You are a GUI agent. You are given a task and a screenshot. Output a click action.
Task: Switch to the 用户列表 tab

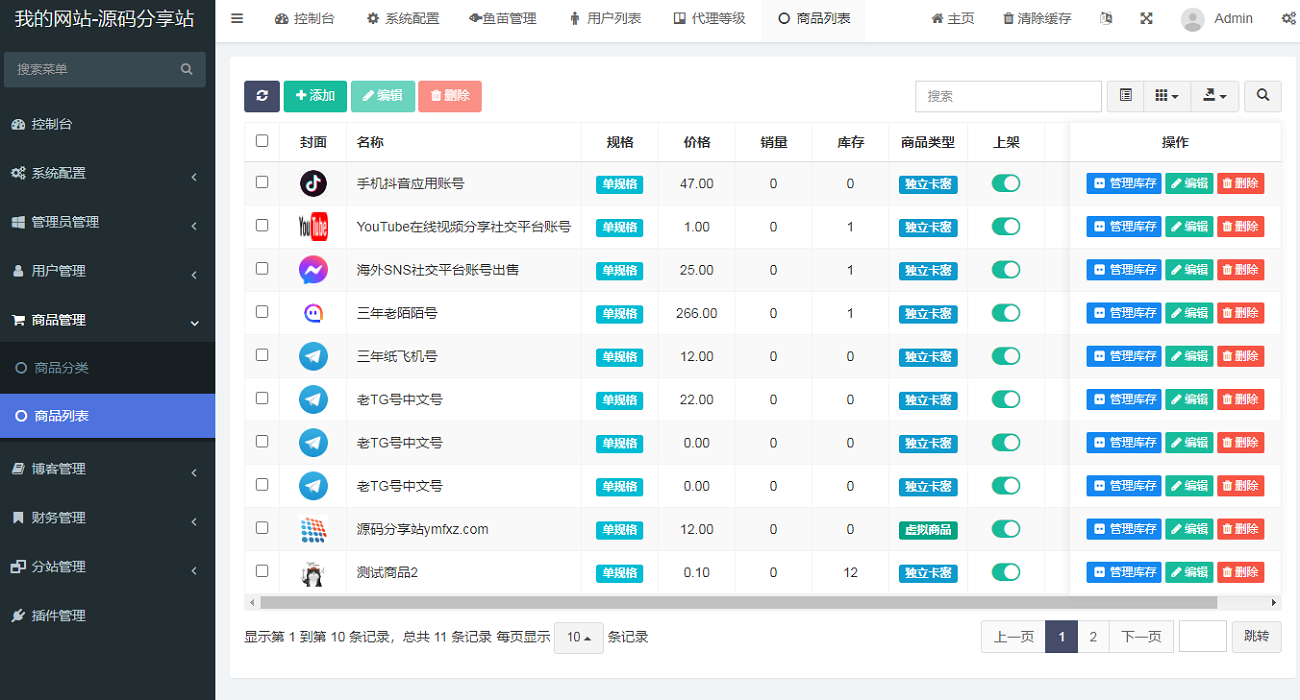click(x=605, y=19)
